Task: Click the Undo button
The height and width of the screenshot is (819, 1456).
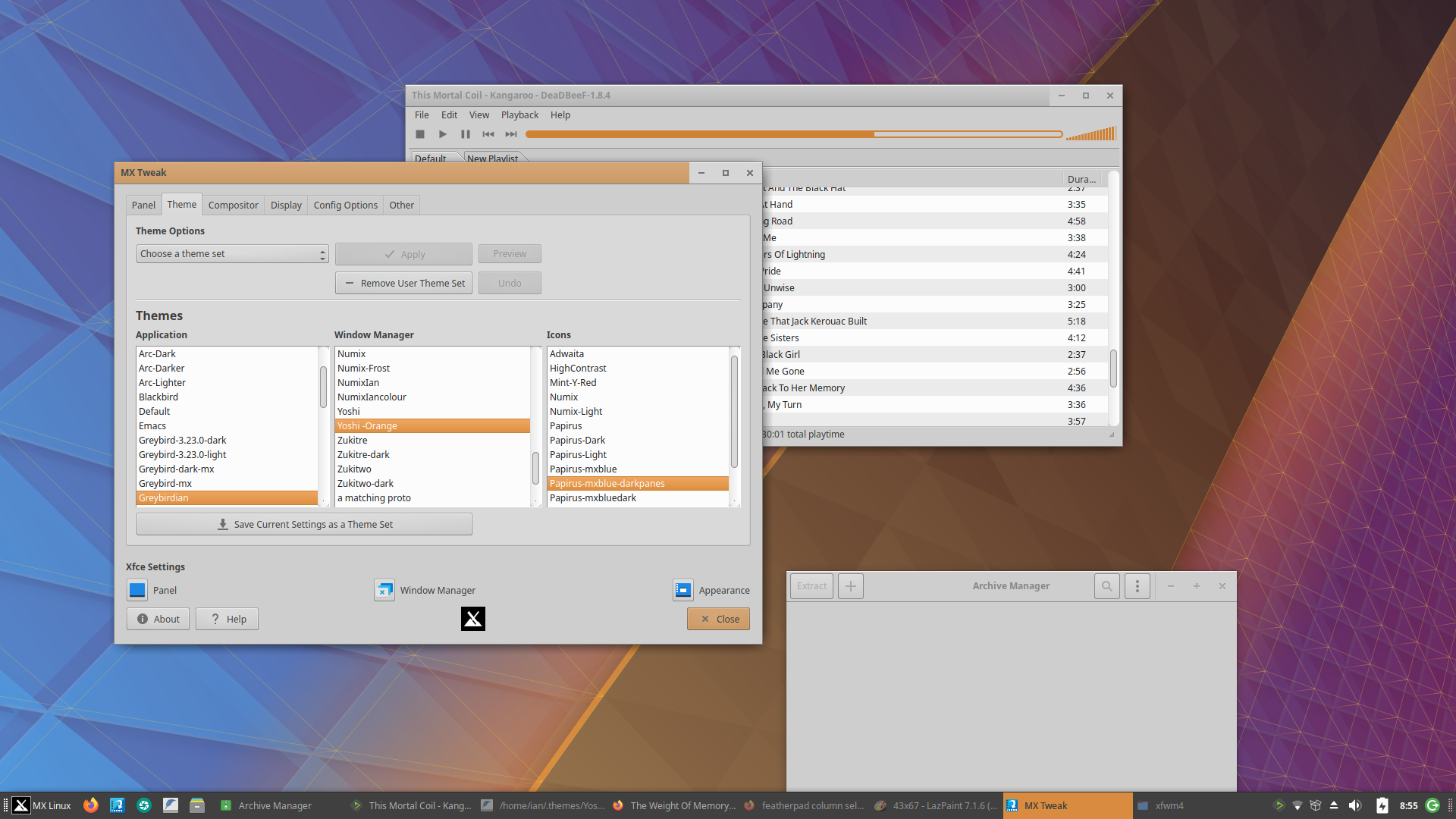Action: 510,284
